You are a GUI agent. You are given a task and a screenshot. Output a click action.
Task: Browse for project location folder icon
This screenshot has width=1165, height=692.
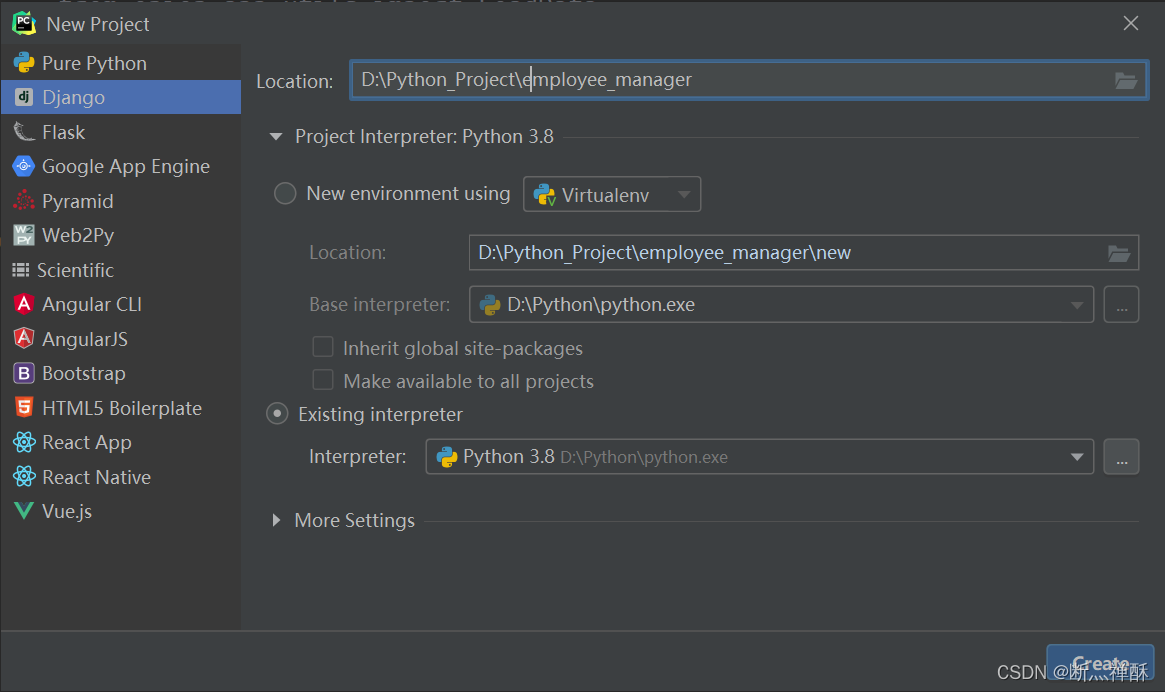coord(1126,81)
